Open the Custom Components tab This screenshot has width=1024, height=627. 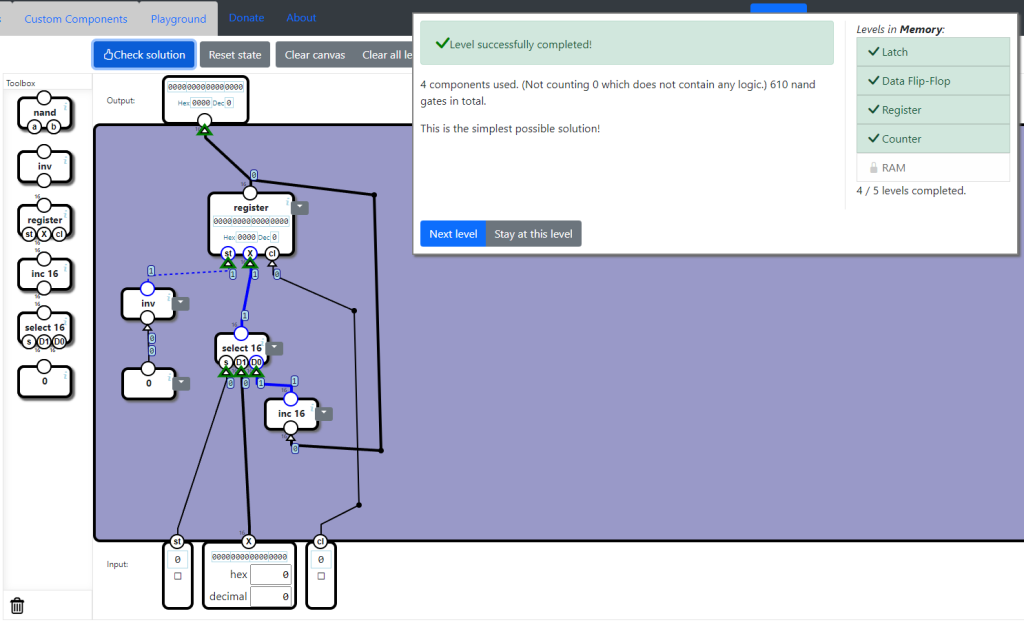[76, 19]
